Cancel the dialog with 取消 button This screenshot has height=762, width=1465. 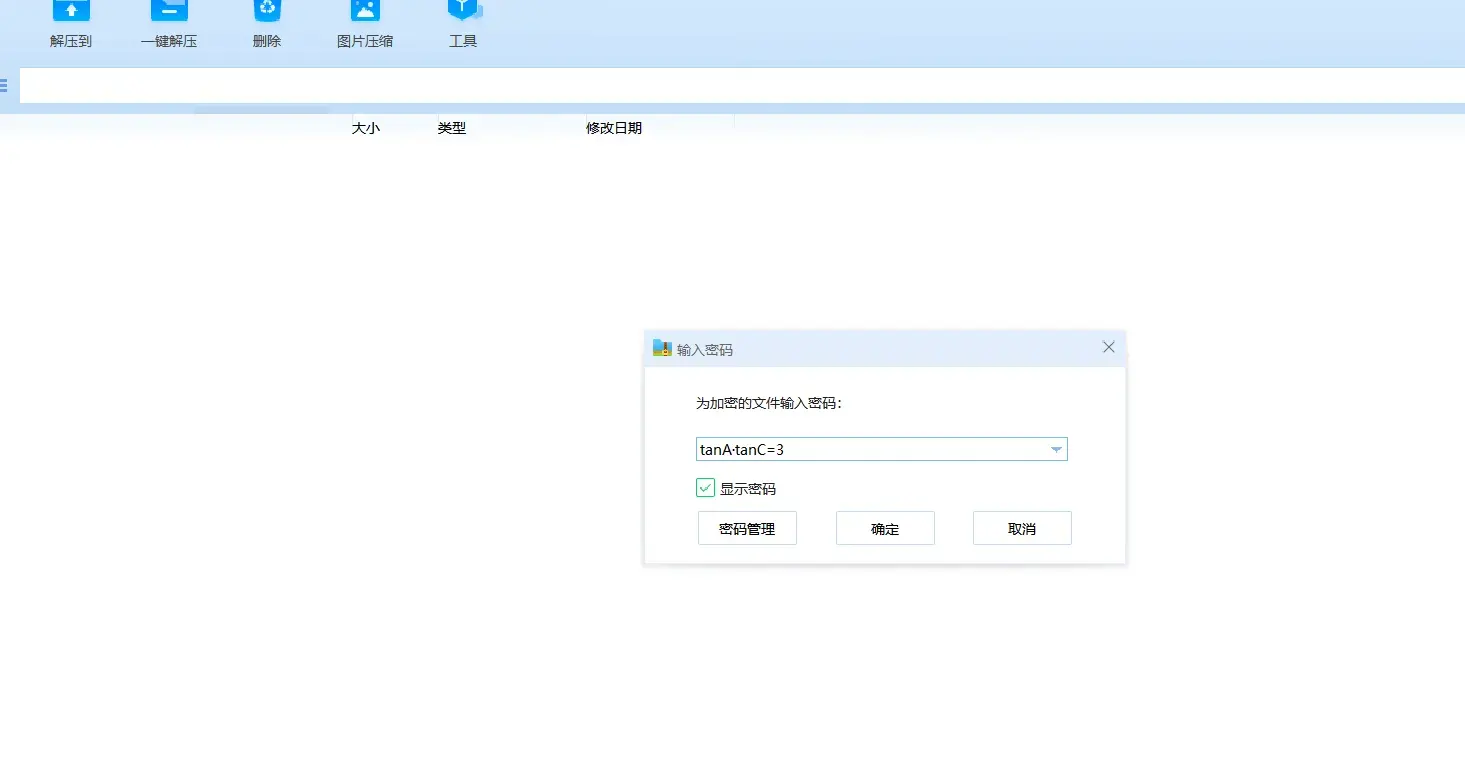tap(1022, 528)
